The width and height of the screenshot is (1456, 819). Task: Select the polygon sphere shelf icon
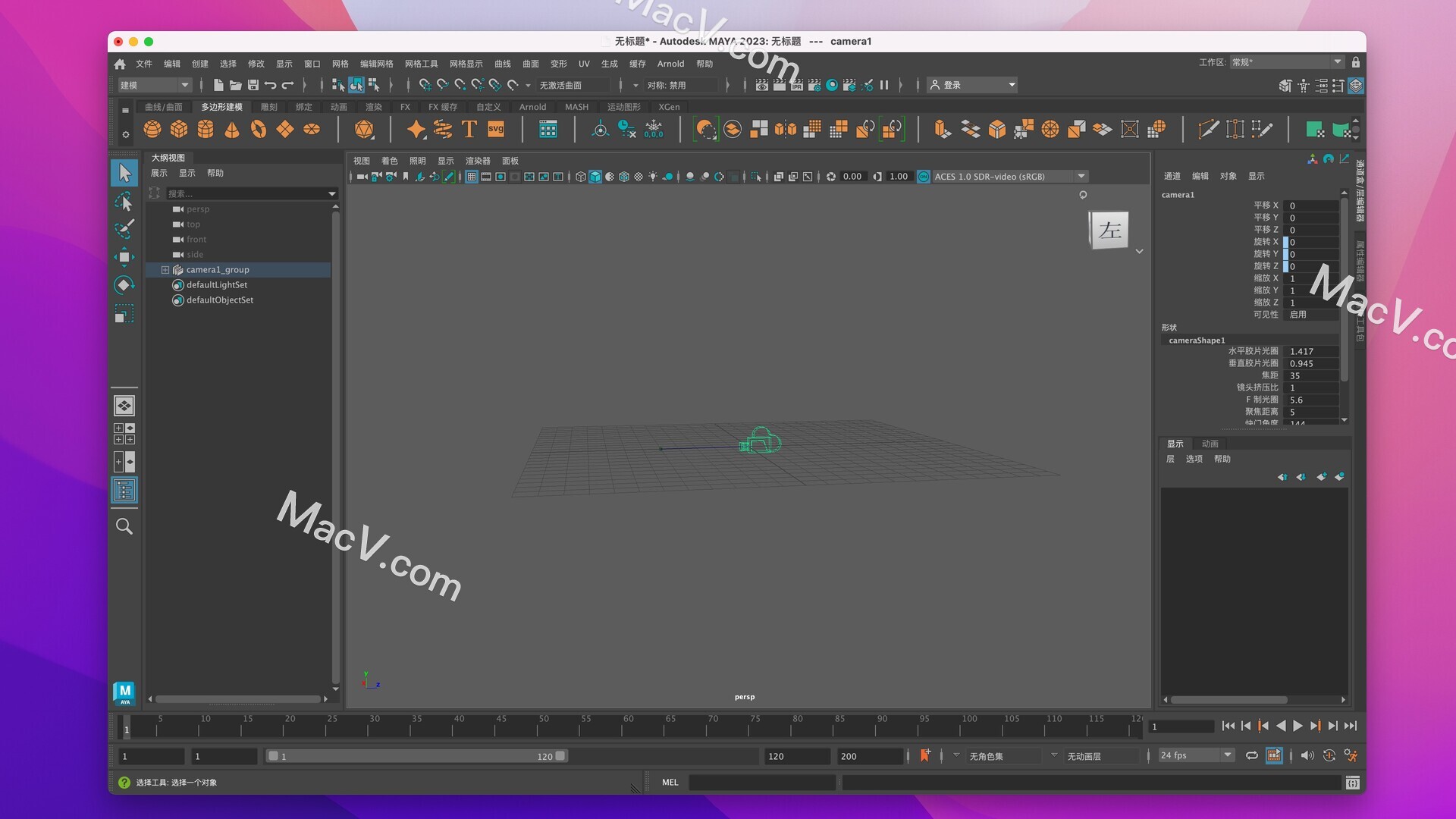152,129
